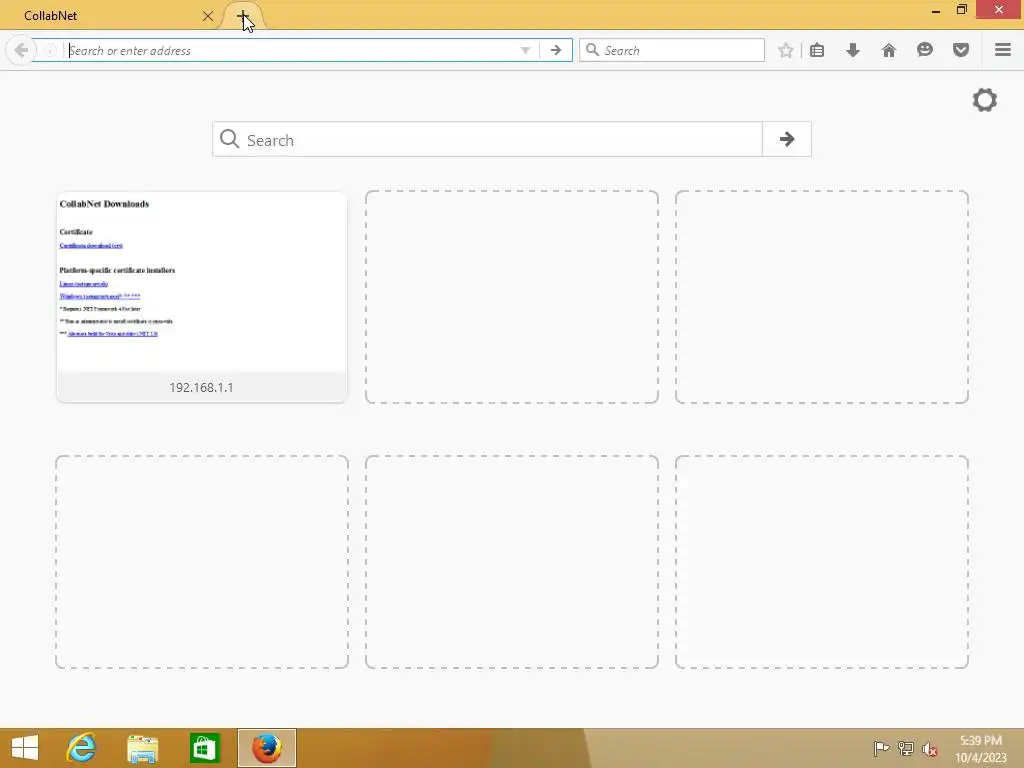Click the muted volume tray icon
This screenshot has width=1024, height=768.
[x=930, y=749]
